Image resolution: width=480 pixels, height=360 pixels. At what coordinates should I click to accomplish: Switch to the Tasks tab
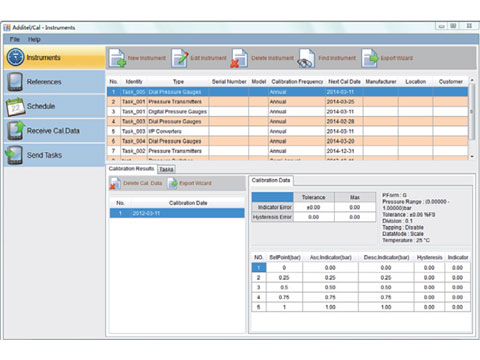tap(166, 169)
